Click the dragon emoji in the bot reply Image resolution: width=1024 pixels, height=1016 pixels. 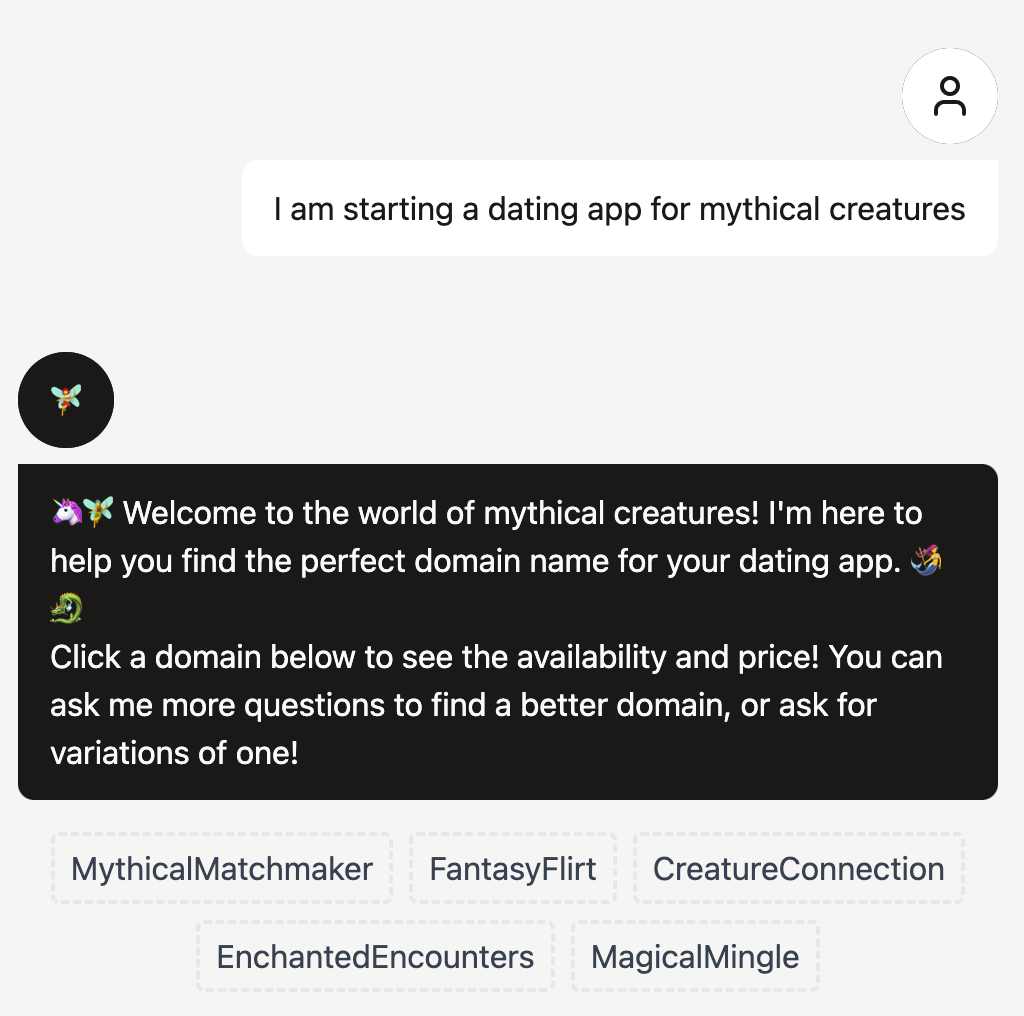click(x=66, y=608)
